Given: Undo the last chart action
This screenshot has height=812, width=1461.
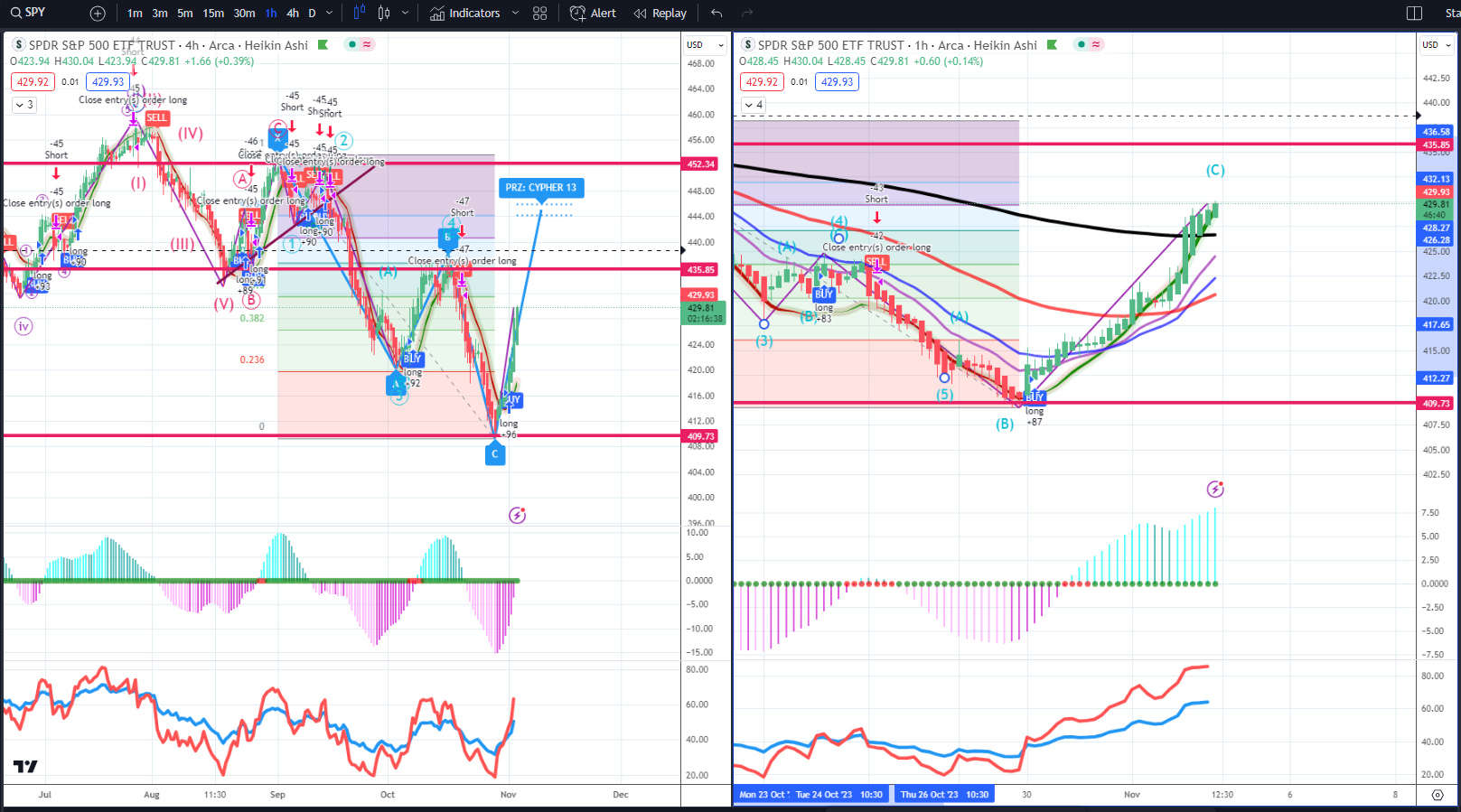Looking at the screenshot, I should pyautogui.click(x=716, y=14).
